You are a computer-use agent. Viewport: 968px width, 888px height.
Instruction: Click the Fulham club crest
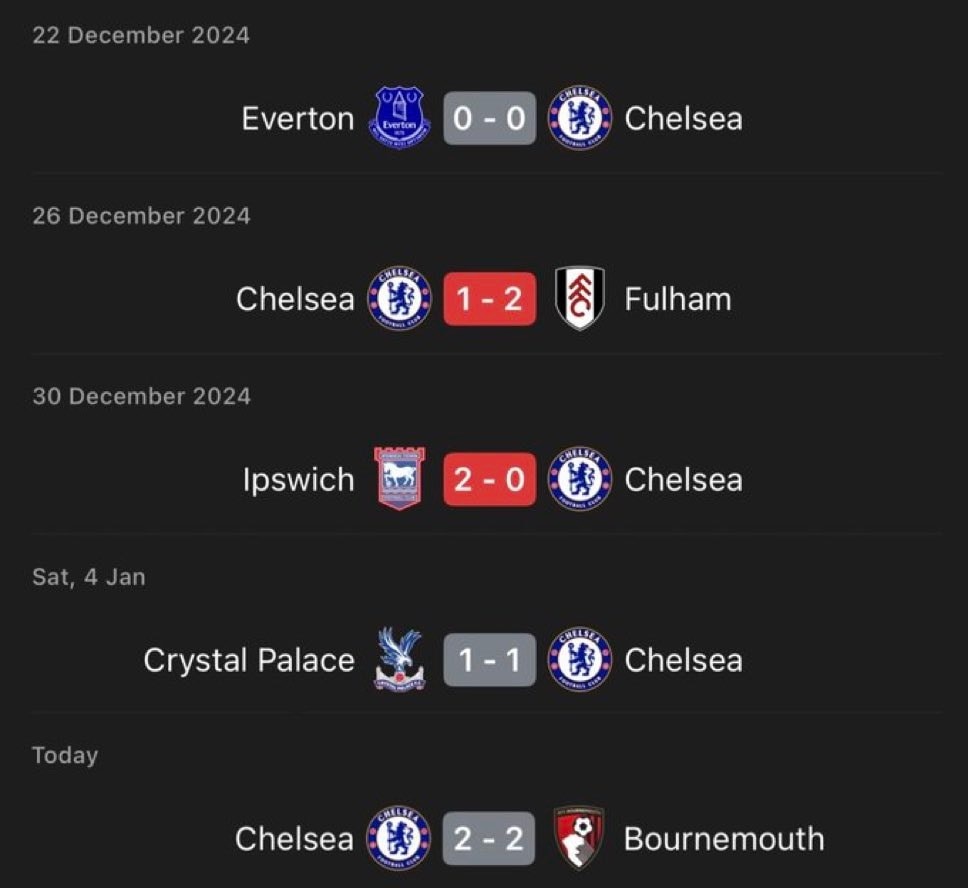(x=580, y=299)
